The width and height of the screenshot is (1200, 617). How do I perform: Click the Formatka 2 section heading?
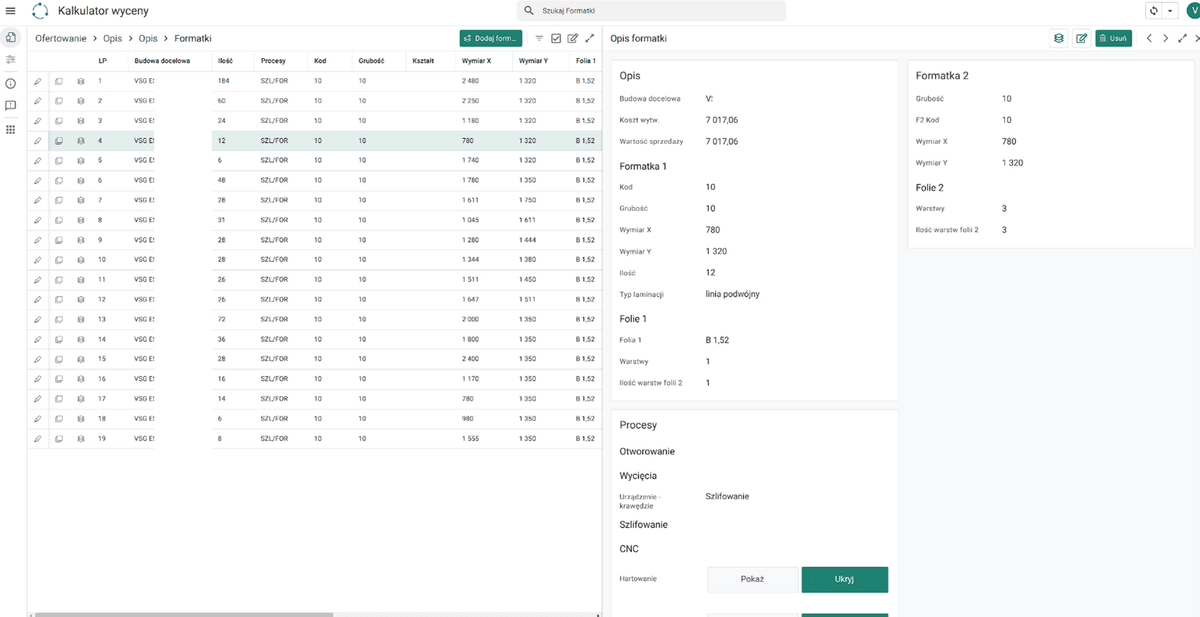point(942,75)
